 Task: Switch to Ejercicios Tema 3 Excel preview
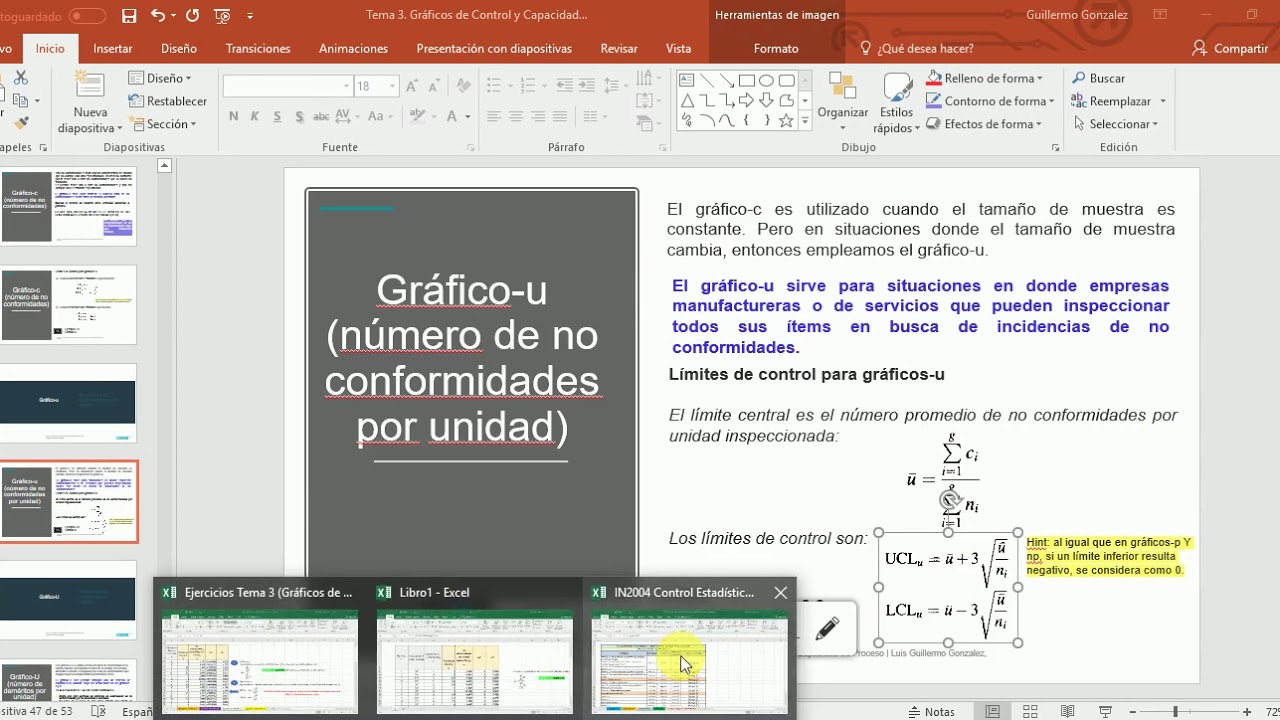(260, 647)
